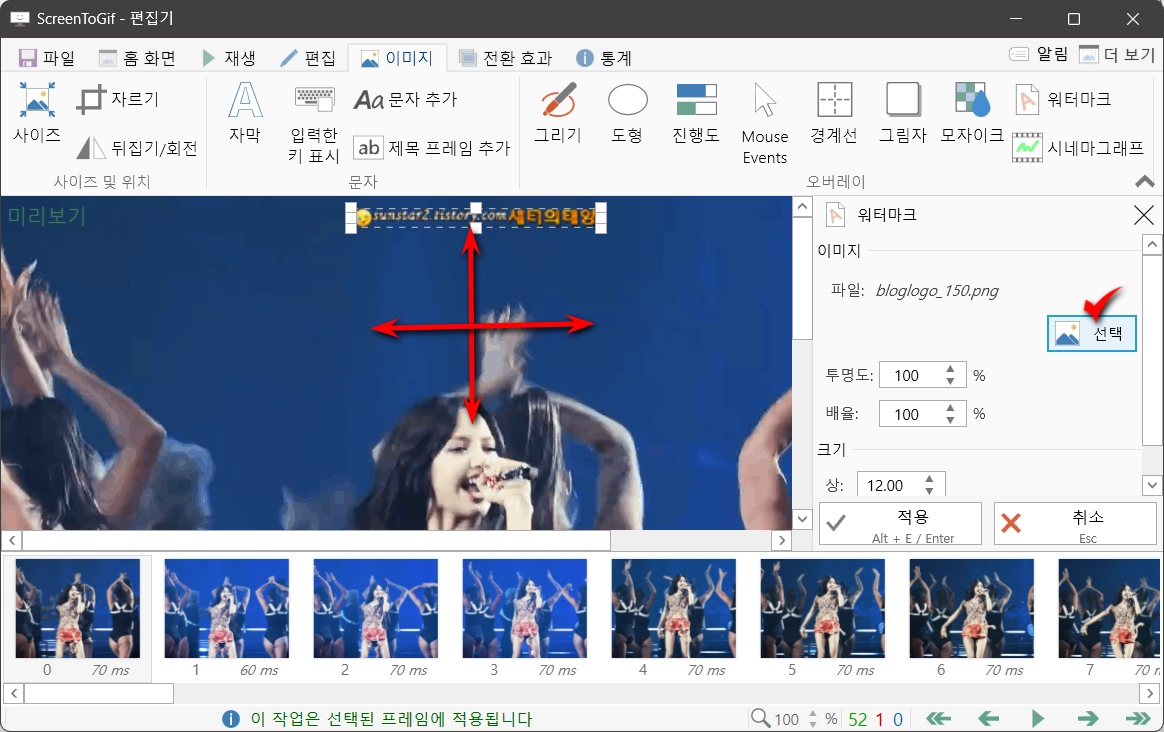Open the Resize (사이즈) tool
Image resolution: width=1164 pixels, height=732 pixels.
[x=36, y=112]
